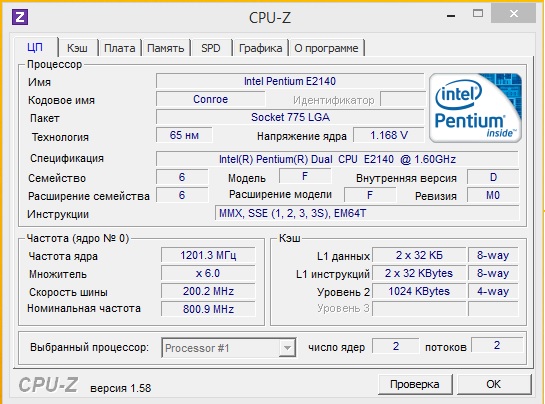Close the CPU-Z window
The width and height of the screenshot is (545, 404).
coord(513,14)
